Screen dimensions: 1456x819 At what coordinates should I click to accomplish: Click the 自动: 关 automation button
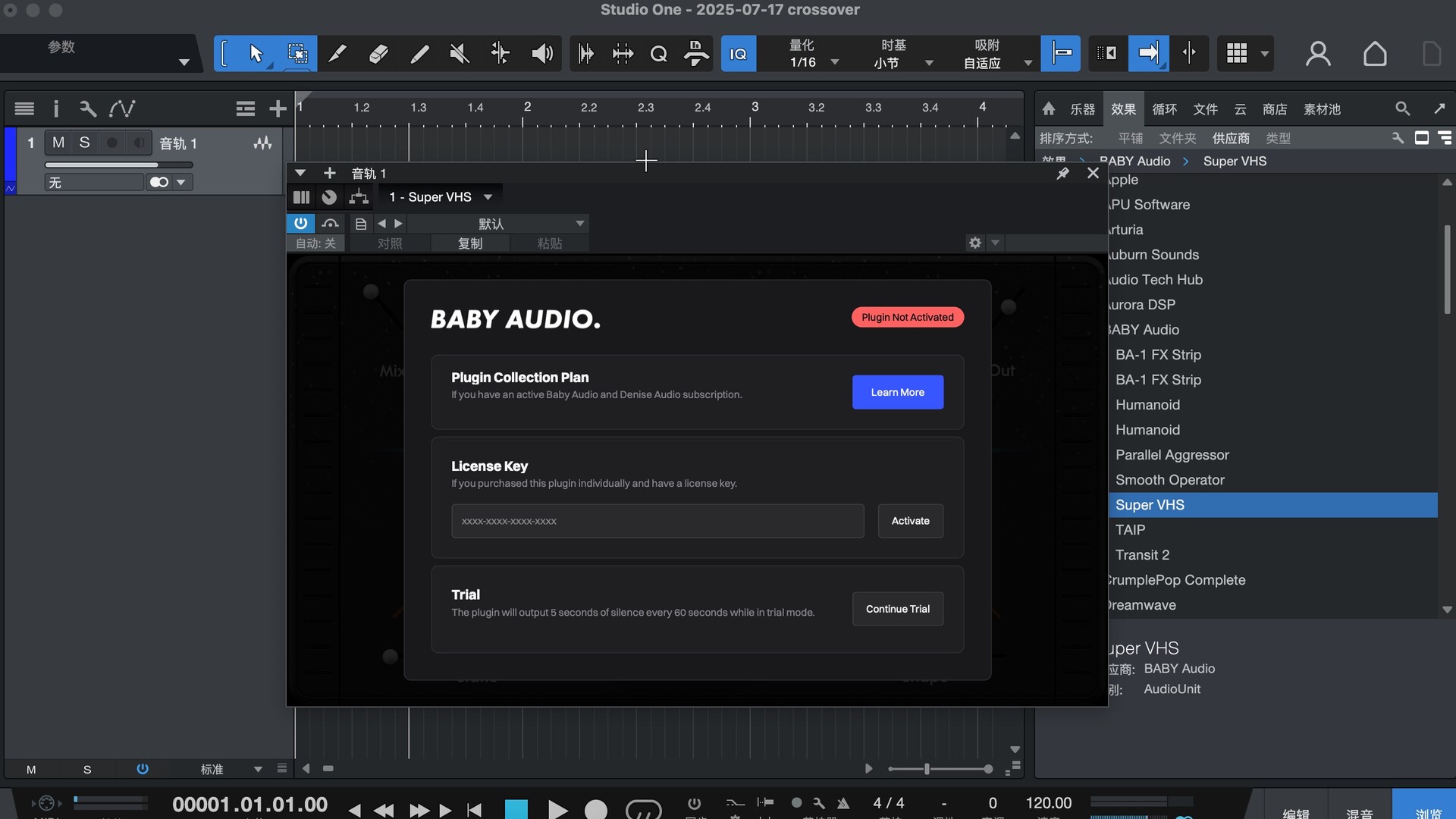tap(315, 243)
